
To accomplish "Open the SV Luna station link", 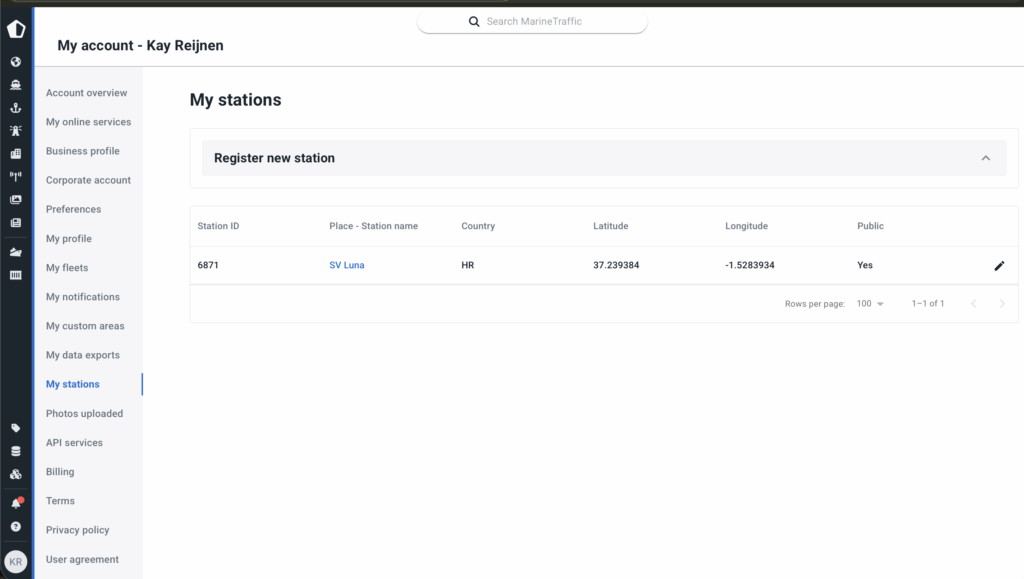I will click(346, 265).
